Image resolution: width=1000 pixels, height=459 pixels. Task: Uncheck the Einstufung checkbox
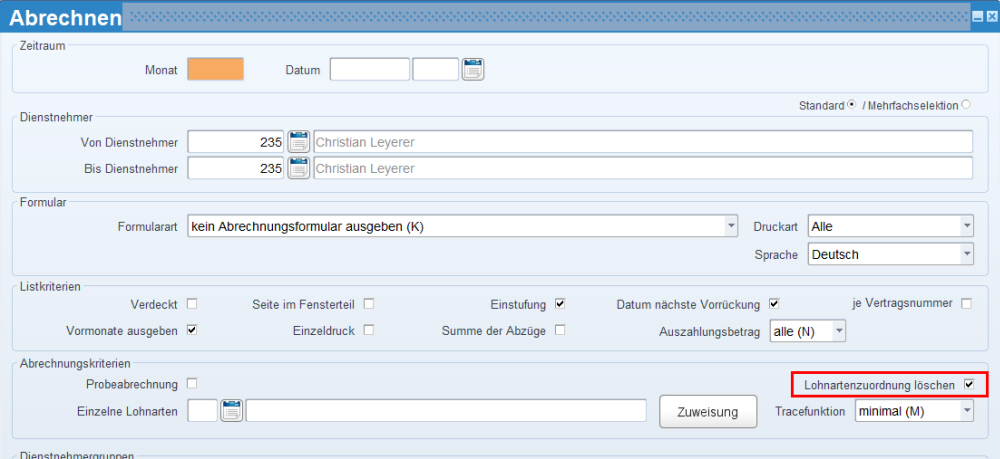[560, 304]
